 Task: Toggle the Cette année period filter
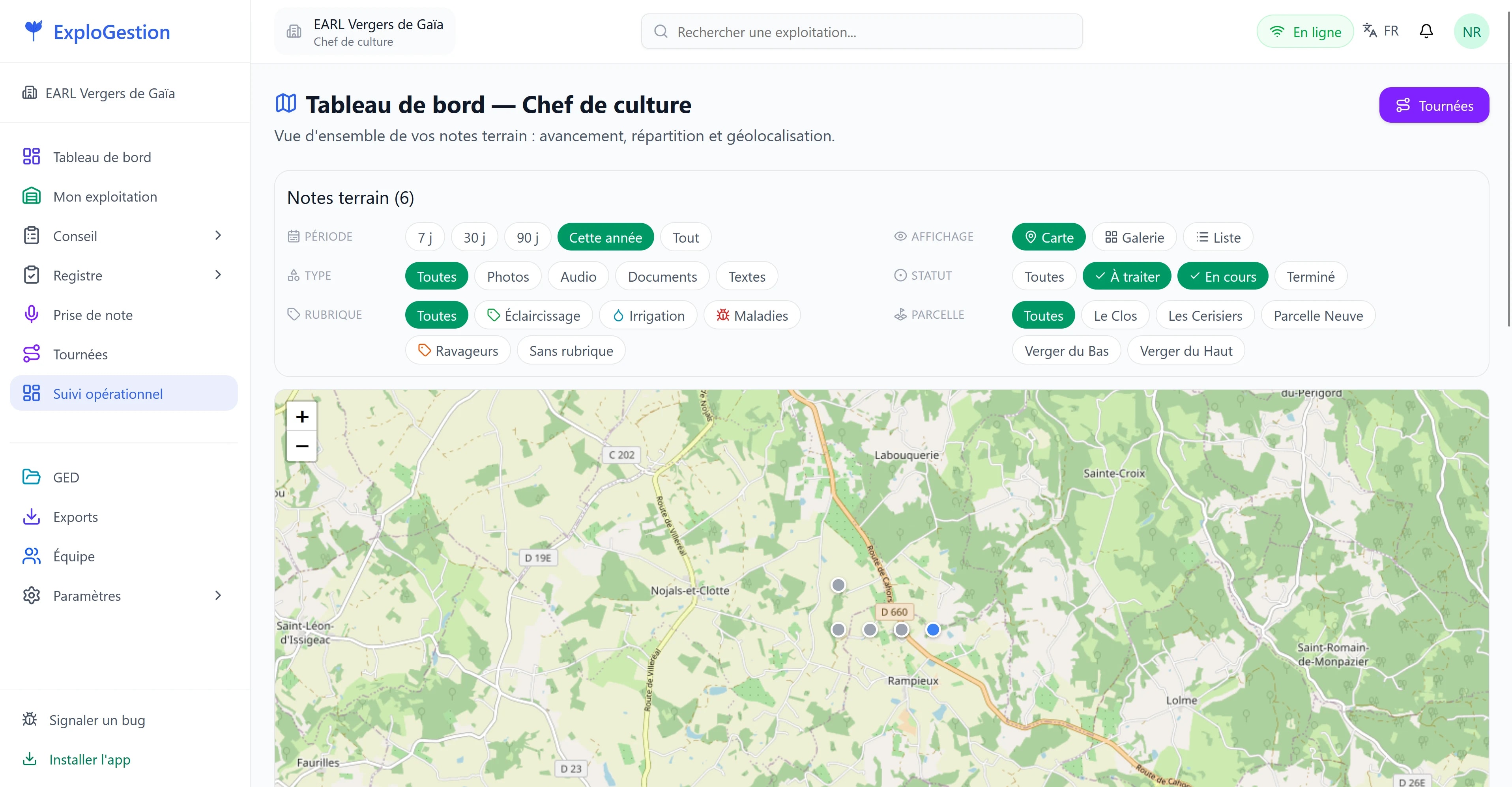(605, 237)
